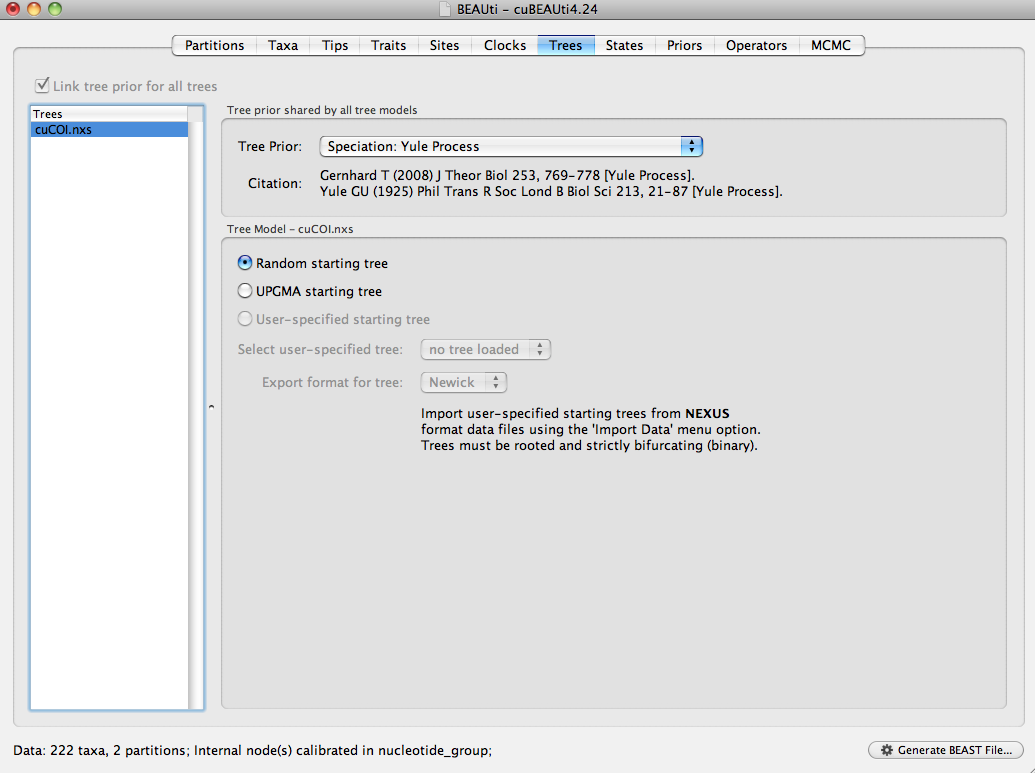Open the Sites tab
Viewport: 1035px width, 773px height.
tap(444, 46)
